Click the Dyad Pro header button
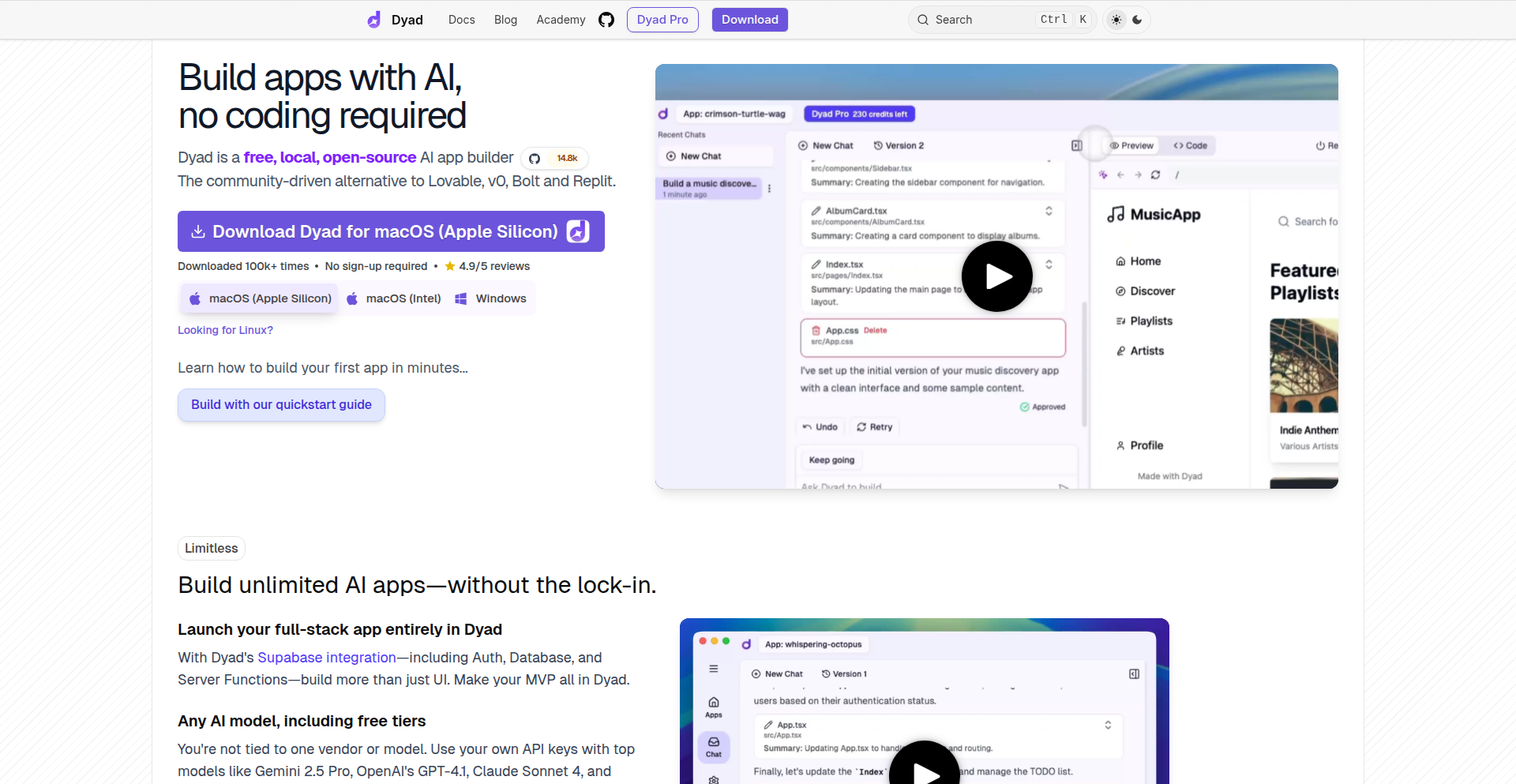The image size is (1516, 784). coord(662,20)
